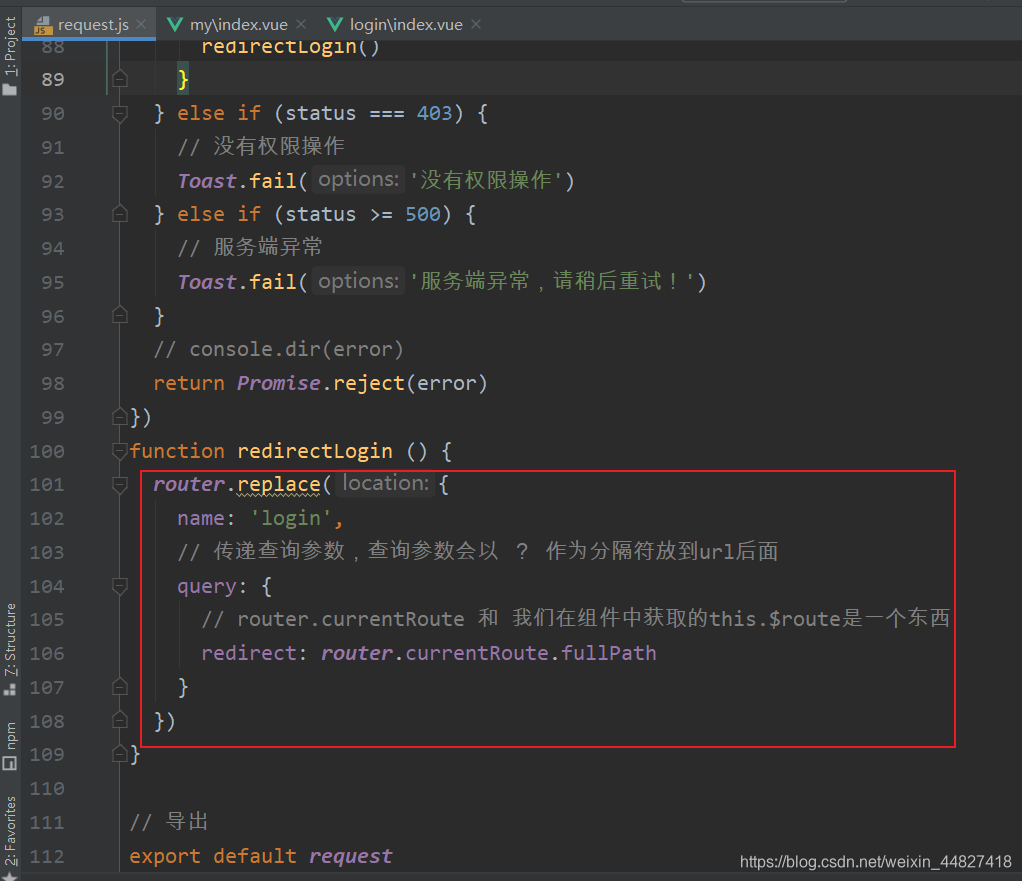Switch to the request.js editor tab
Screen dimensions: 1022x881
[89, 25]
